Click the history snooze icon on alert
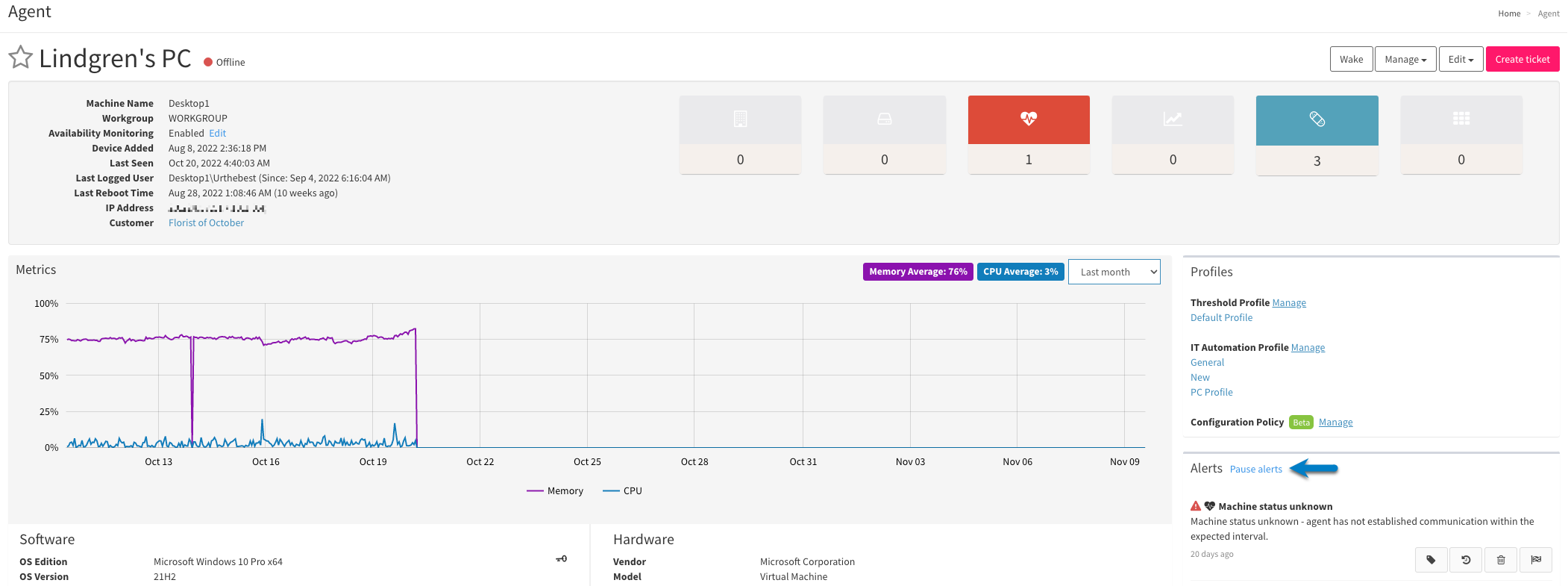Screen dimensions: 1568x586 pos(1466,560)
